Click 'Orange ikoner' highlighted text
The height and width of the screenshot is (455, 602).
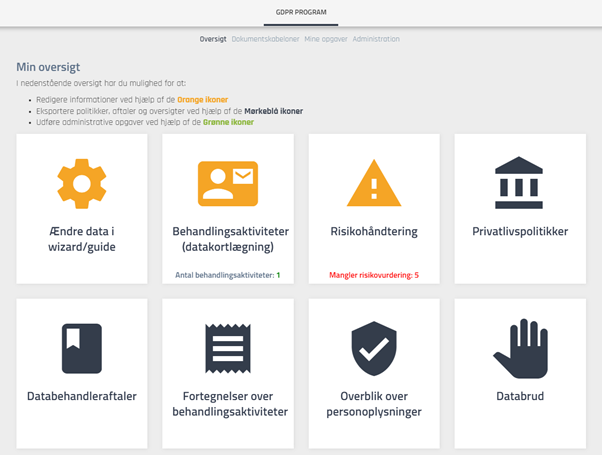point(203,100)
